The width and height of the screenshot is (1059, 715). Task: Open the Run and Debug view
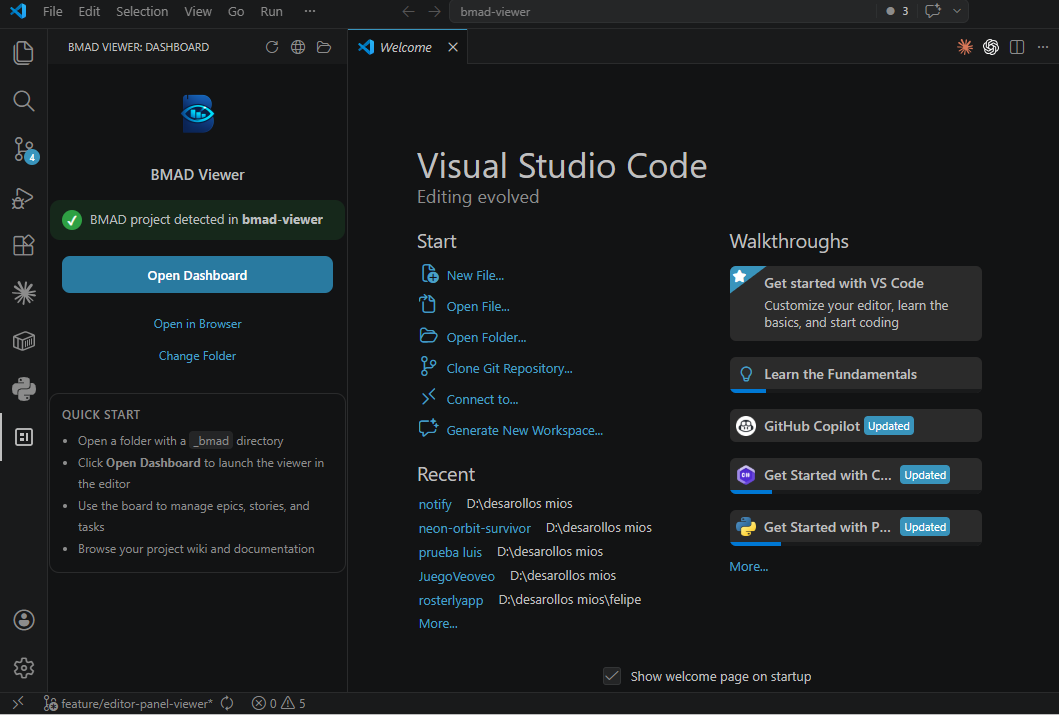[23, 198]
